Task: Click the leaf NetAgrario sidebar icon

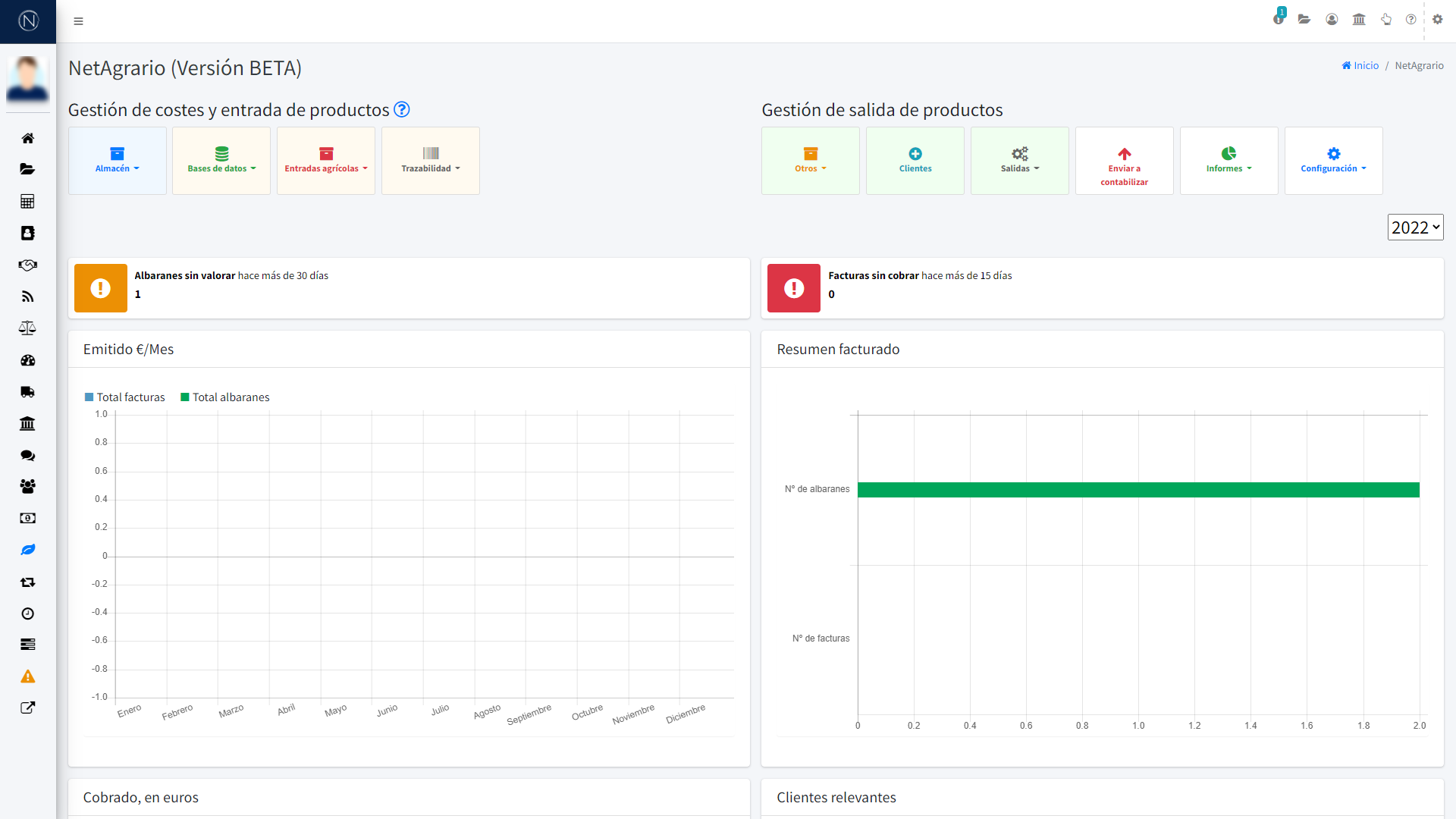Action: coord(27,550)
